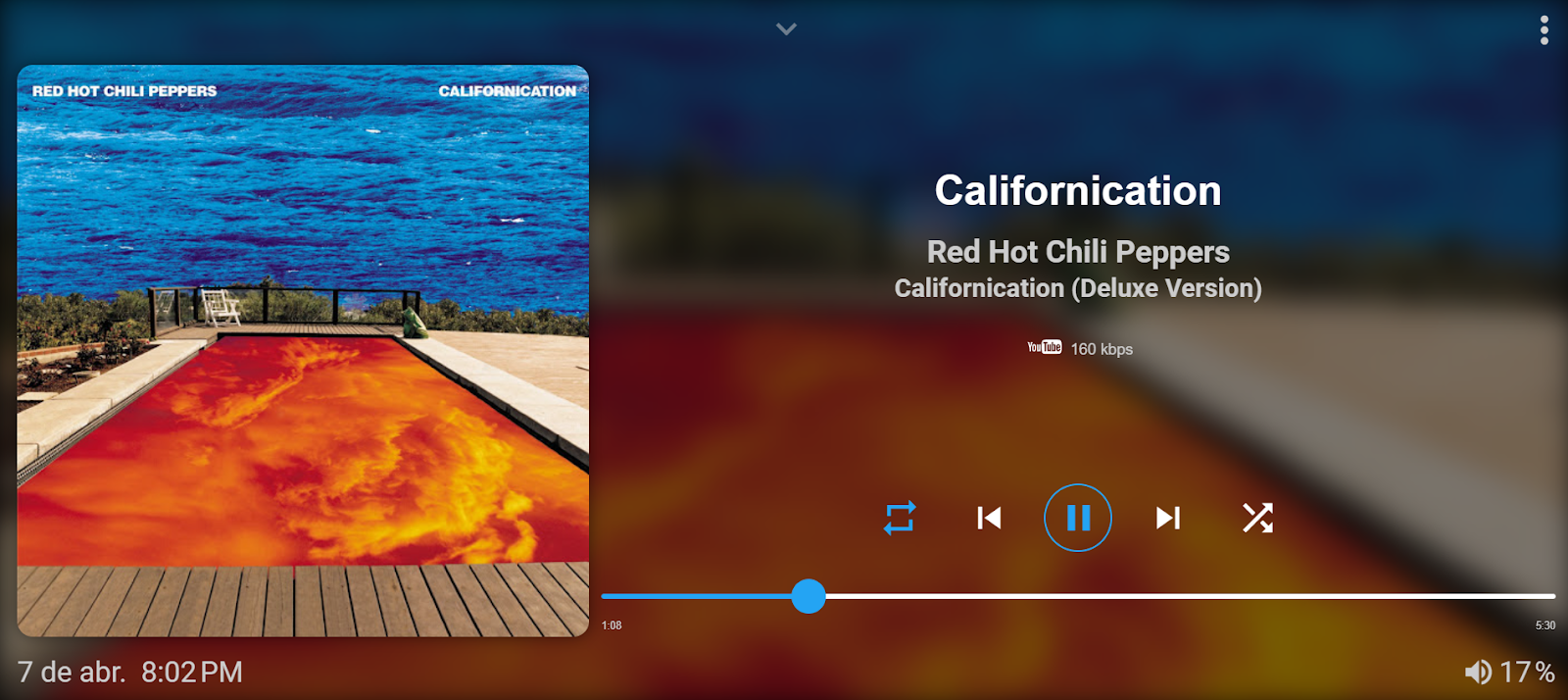Screen dimensions: 1568x700
Task: Click the Californication album cover art
Action: (x=303, y=351)
